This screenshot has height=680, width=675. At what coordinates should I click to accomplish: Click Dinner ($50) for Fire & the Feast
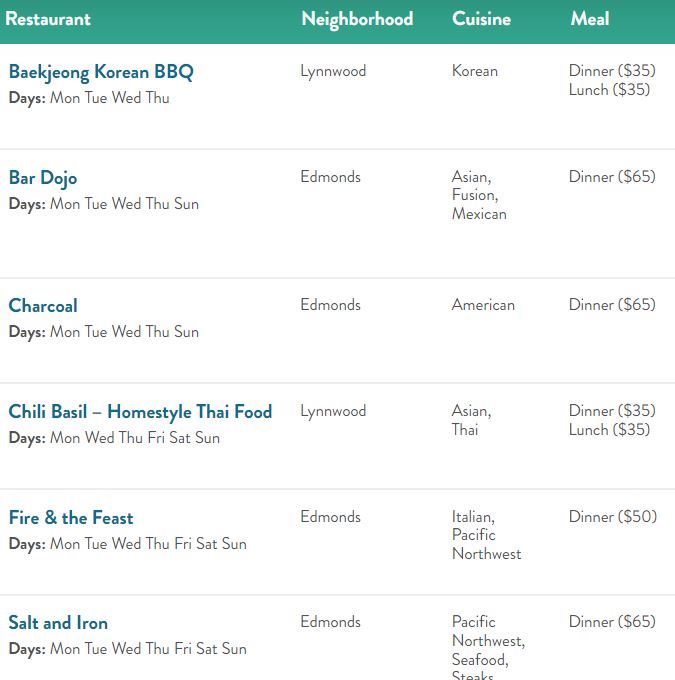click(x=613, y=517)
